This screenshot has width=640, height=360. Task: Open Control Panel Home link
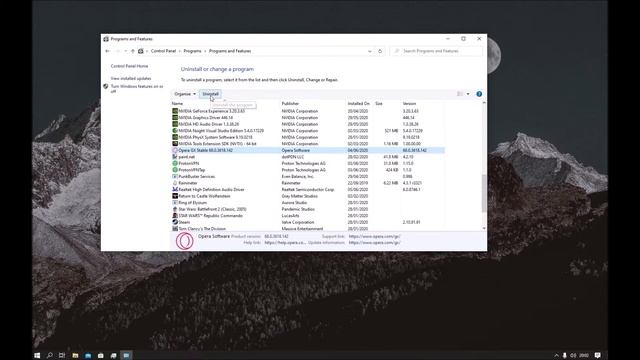[129, 66]
